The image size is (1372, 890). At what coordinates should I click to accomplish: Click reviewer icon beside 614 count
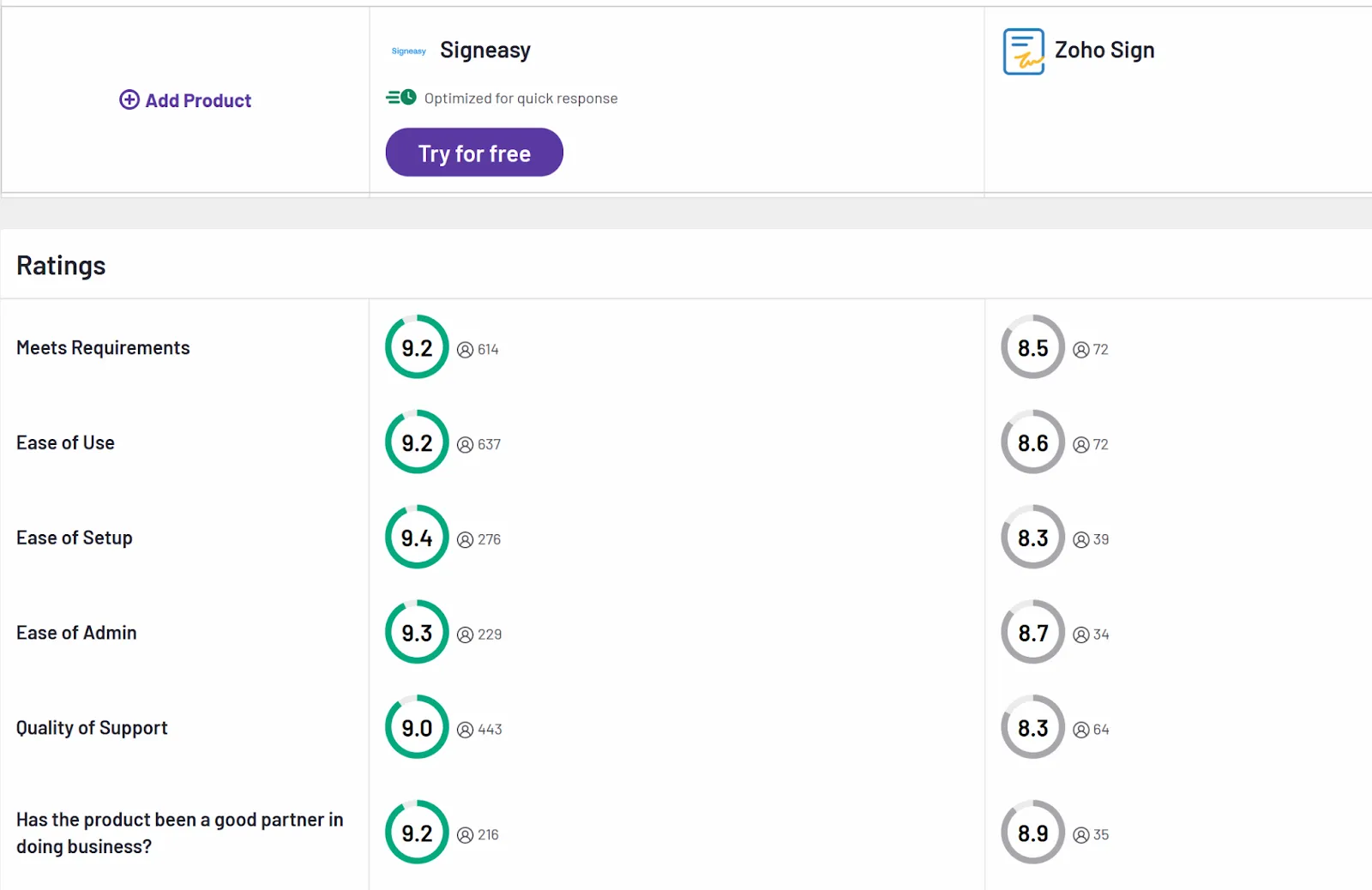pyautogui.click(x=466, y=350)
